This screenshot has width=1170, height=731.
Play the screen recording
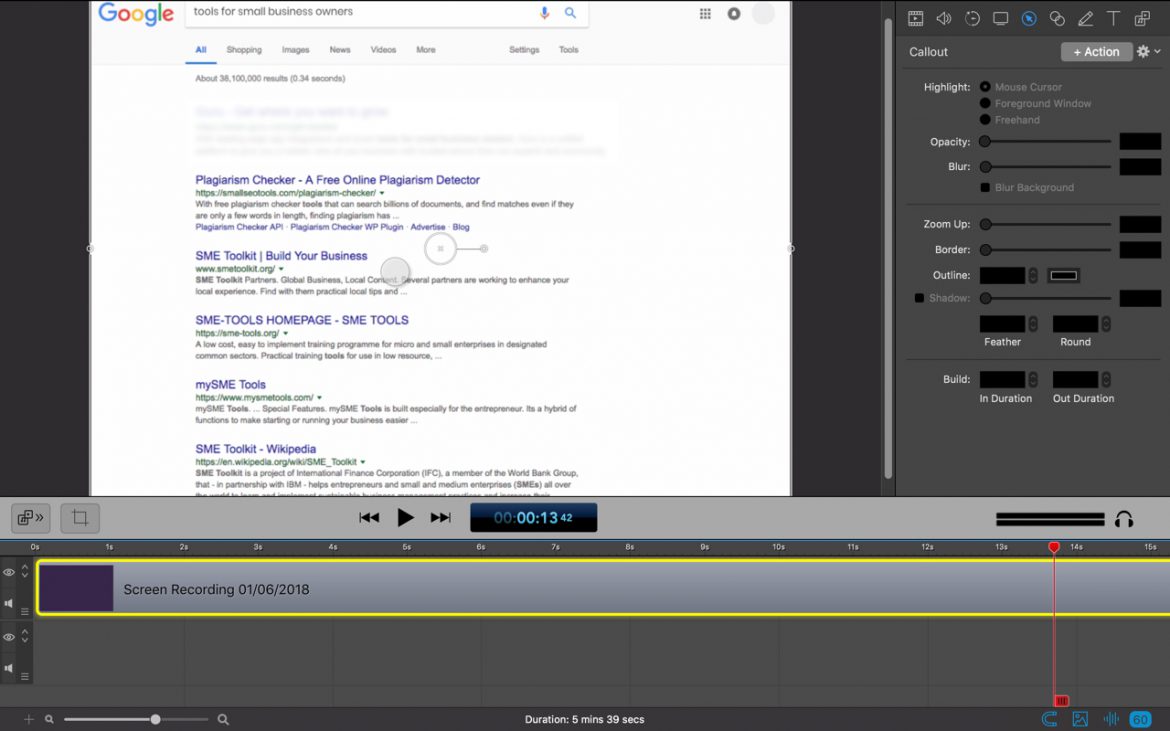[x=405, y=518]
